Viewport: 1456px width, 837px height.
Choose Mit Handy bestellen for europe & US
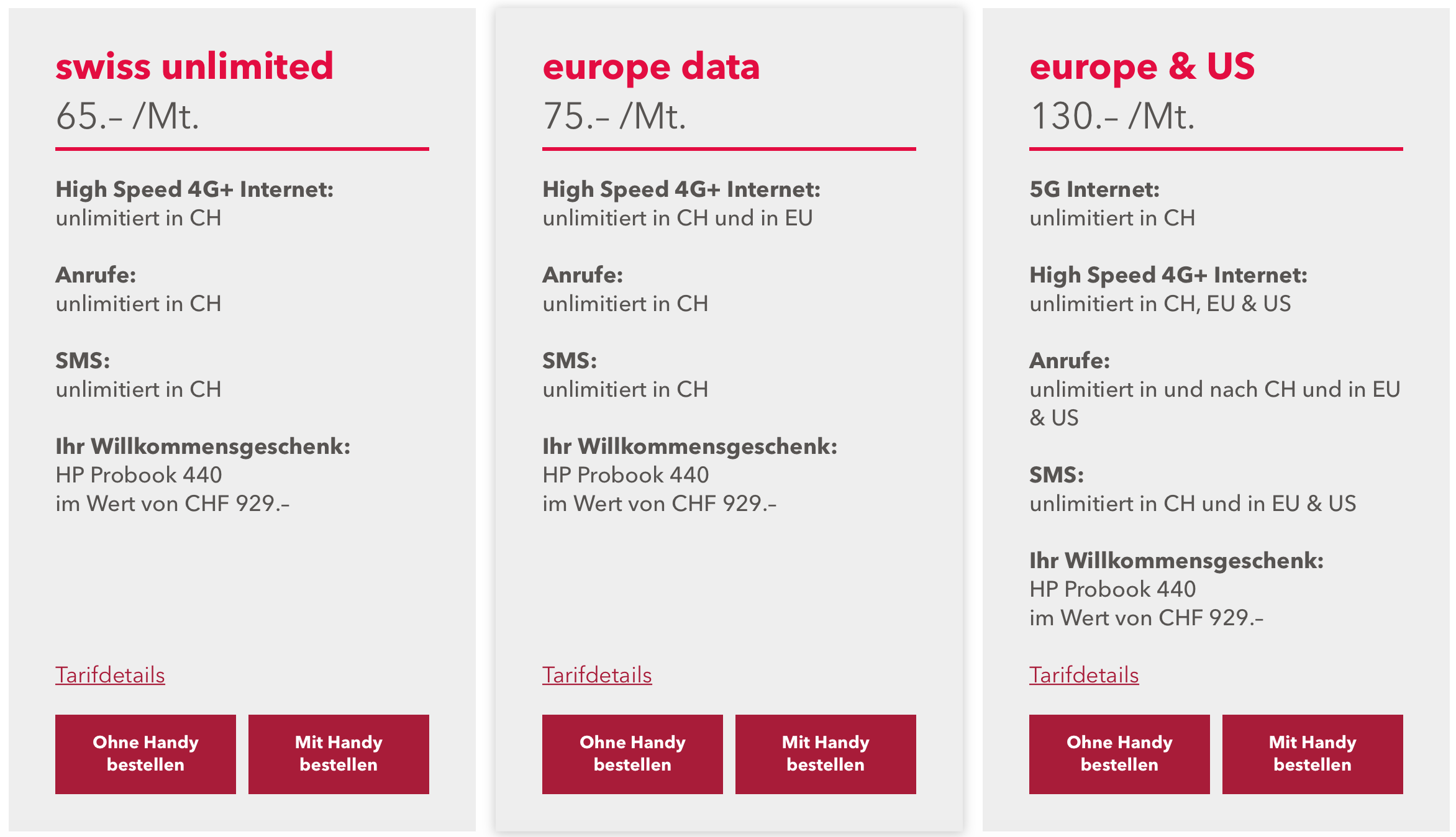pyautogui.click(x=1313, y=754)
